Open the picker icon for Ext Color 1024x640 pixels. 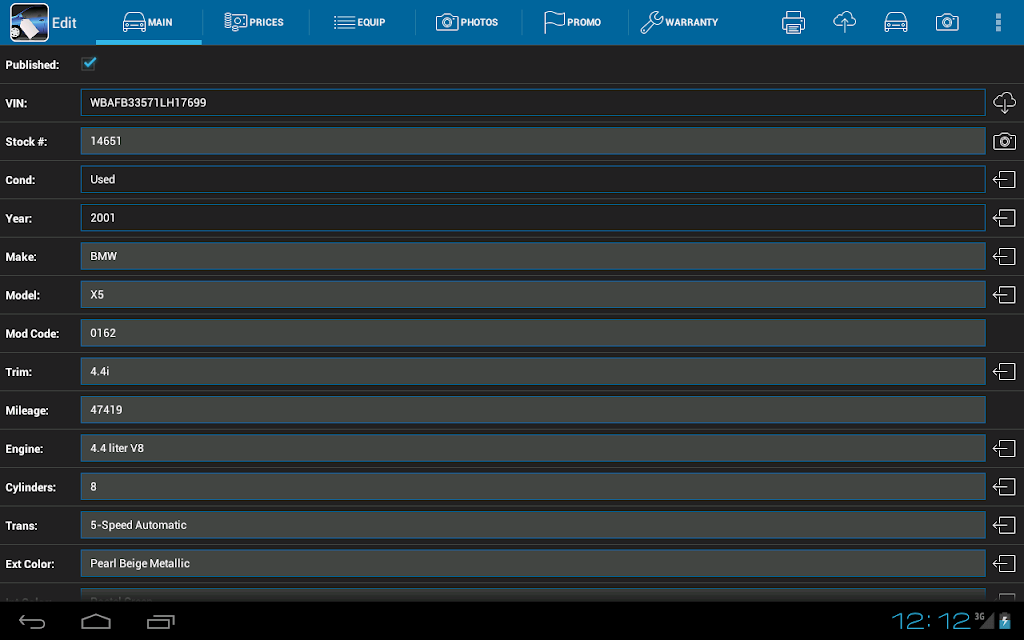[1004, 564]
